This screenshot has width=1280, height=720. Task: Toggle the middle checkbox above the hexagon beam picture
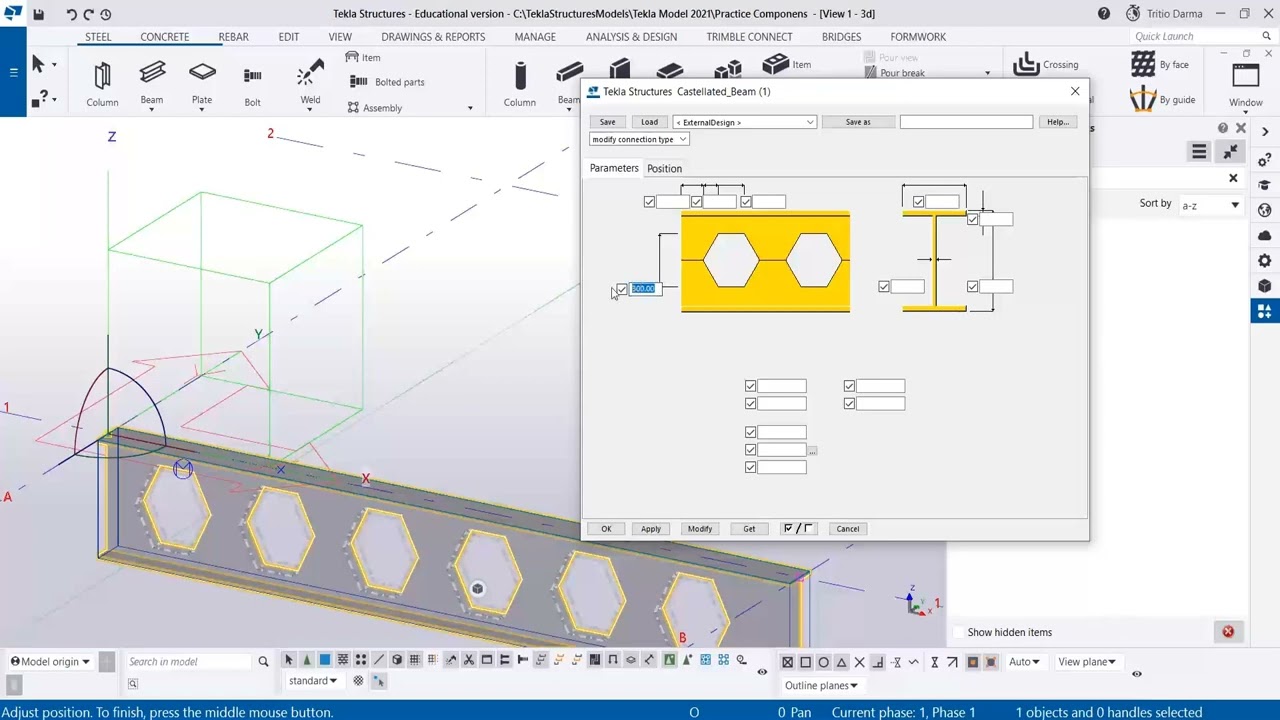697,202
